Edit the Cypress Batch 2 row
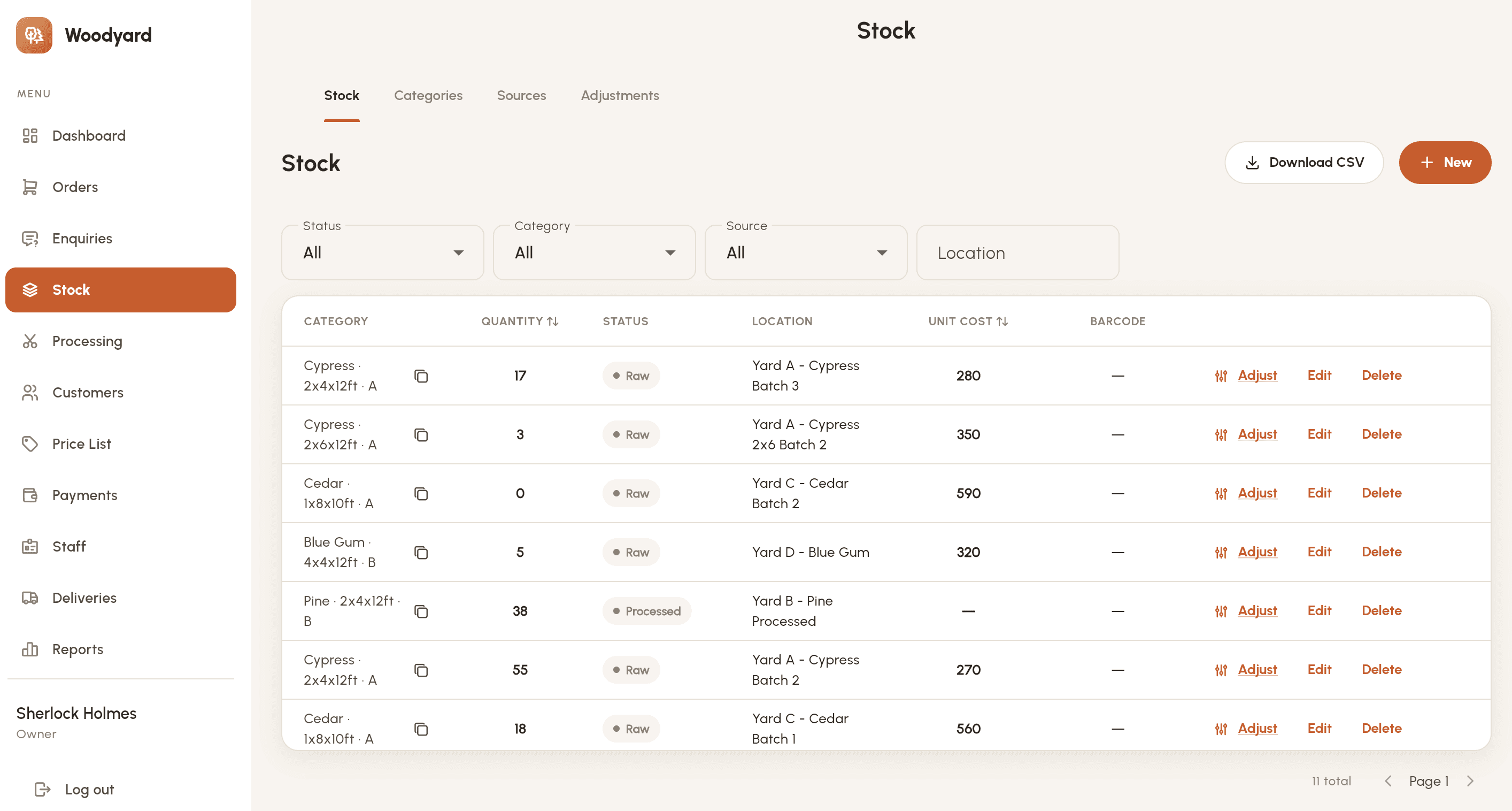Viewport: 1512px width, 811px height. click(1319, 669)
